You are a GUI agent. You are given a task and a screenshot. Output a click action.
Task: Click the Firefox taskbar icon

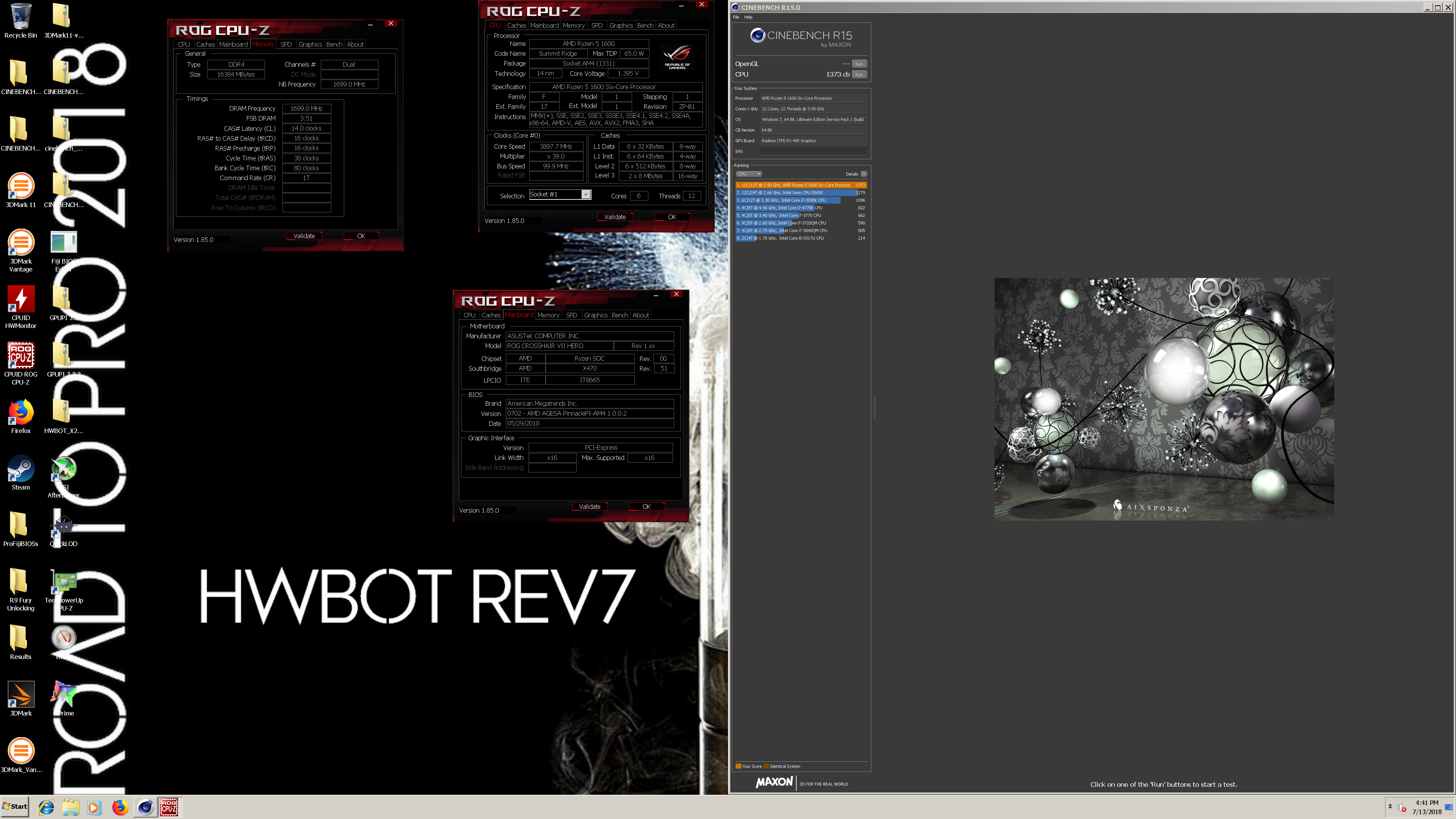click(x=119, y=807)
